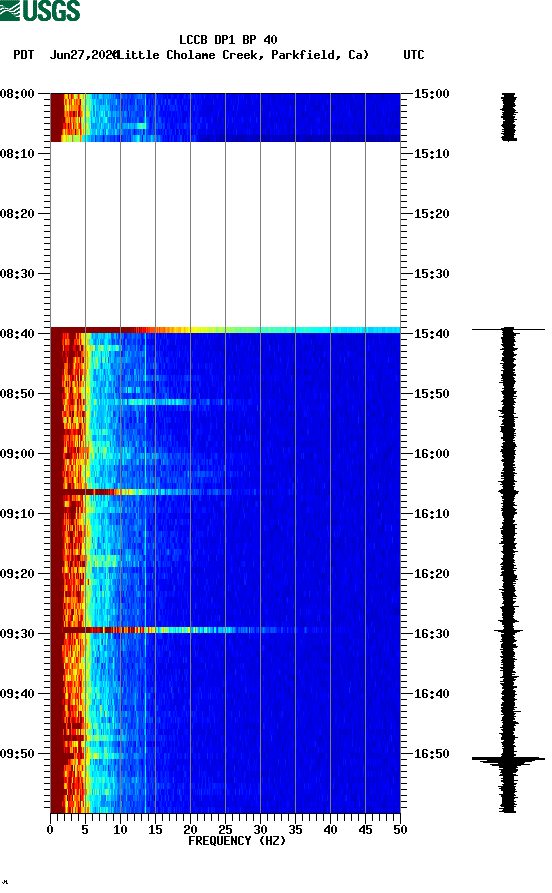Click the seismogram trace start line at 15:40

click(x=508, y=329)
